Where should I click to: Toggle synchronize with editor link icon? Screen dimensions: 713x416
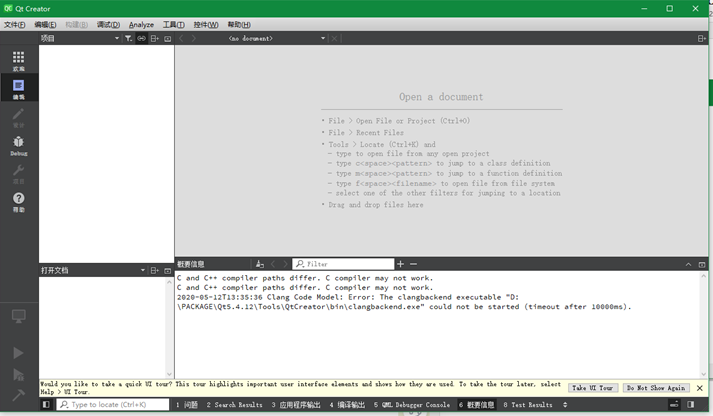click(141, 39)
